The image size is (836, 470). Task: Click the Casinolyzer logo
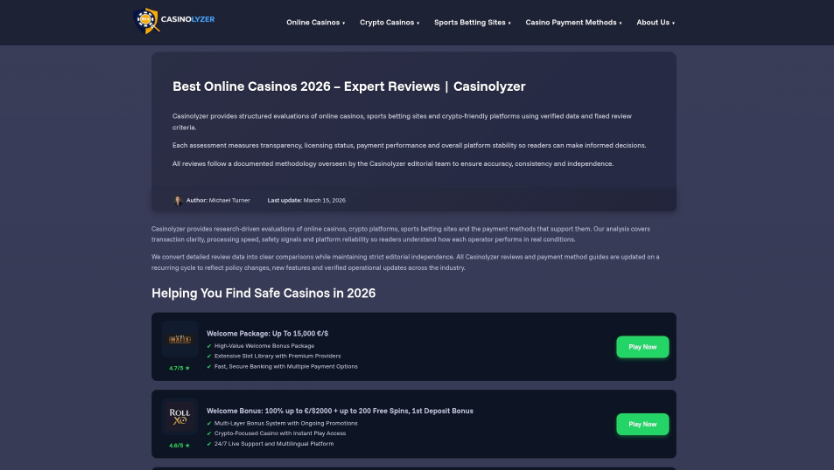[174, 20]
